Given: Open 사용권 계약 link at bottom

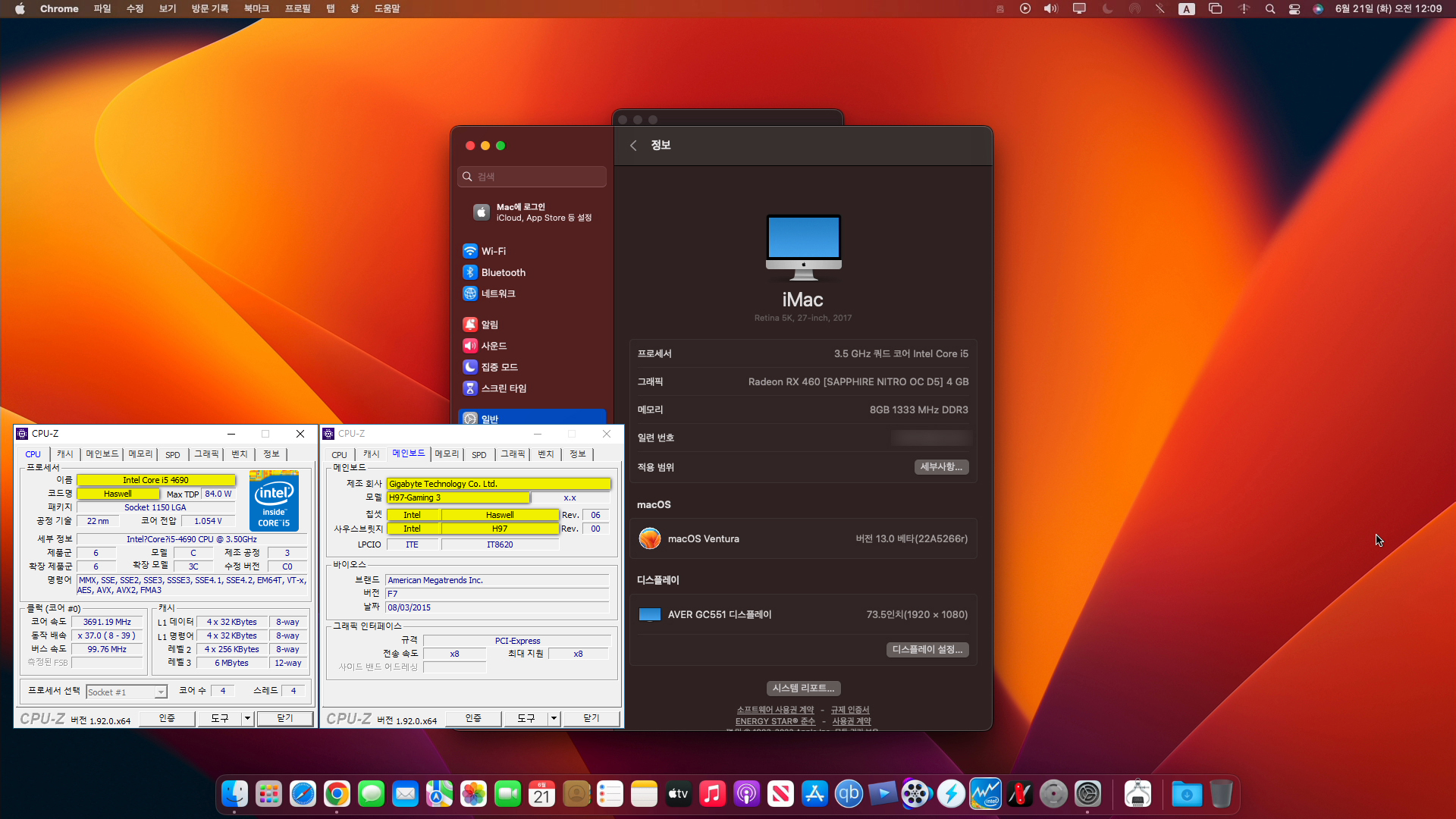Looking at the screenshot, I should pyautogui.click(x=852, y=721).
